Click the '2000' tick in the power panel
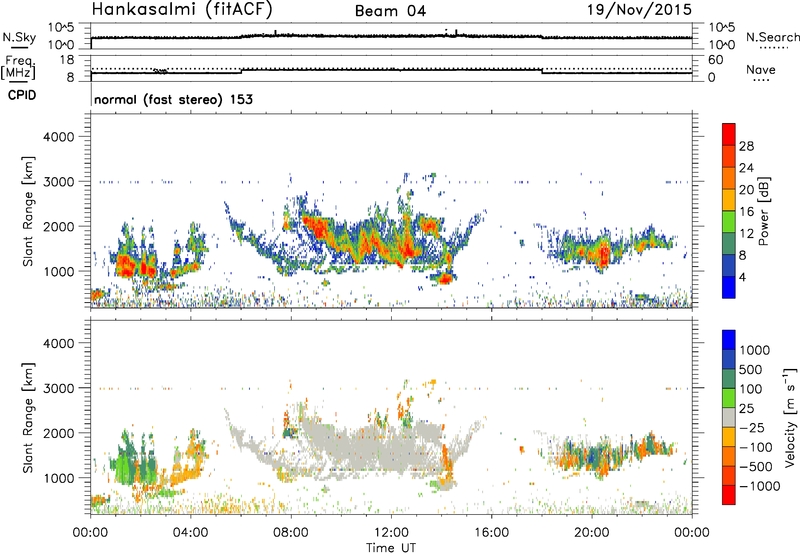800x554 pixels. click(x=58, y=226)
